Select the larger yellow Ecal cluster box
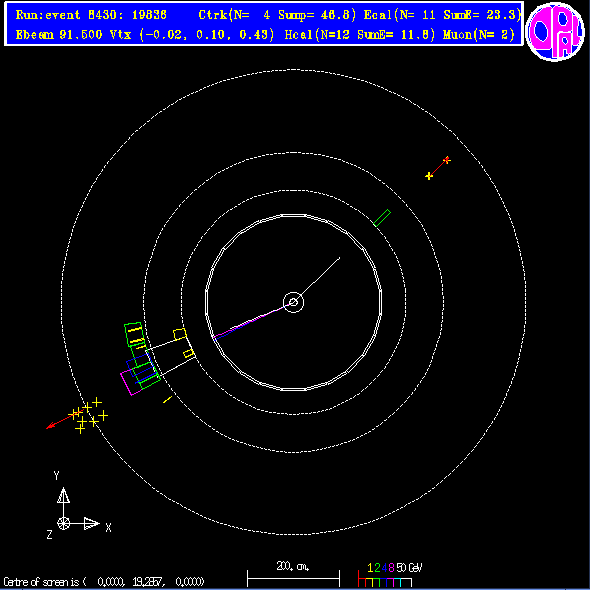 (180, 334)
